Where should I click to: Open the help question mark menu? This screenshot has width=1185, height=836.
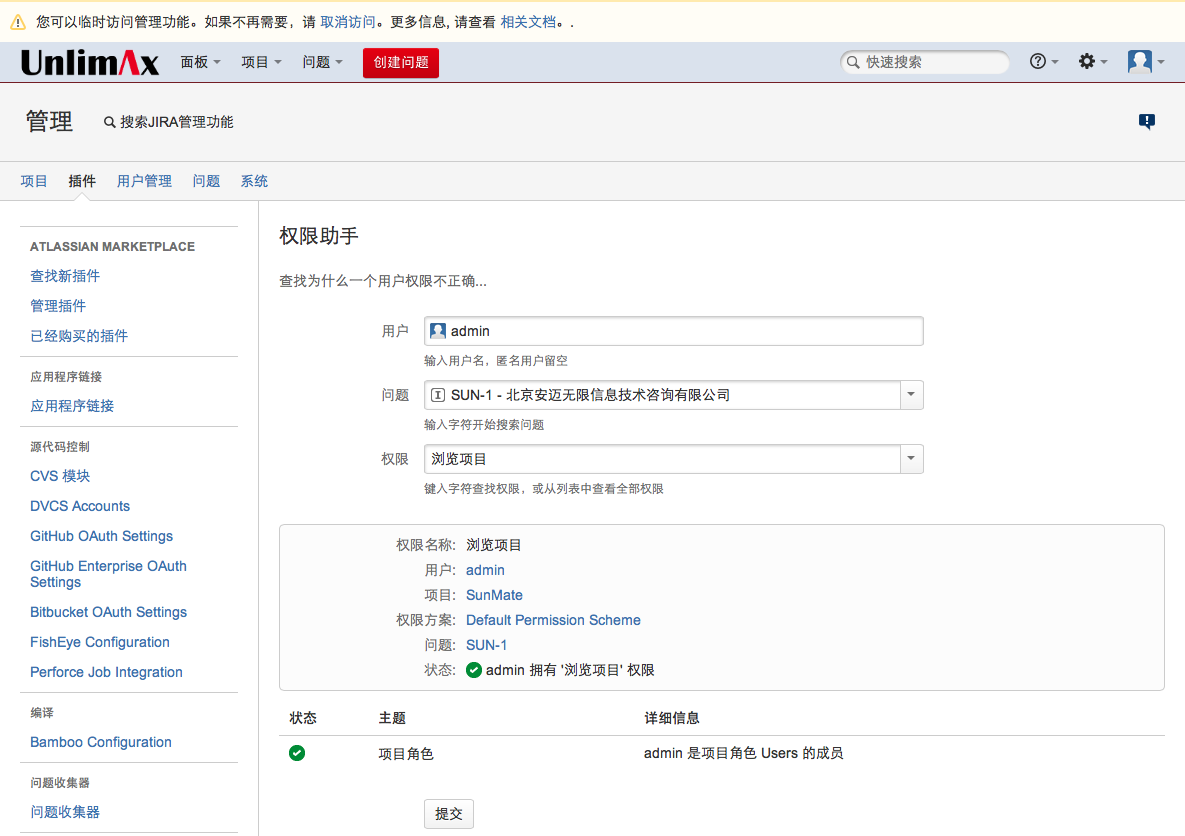pos(1038,62)
